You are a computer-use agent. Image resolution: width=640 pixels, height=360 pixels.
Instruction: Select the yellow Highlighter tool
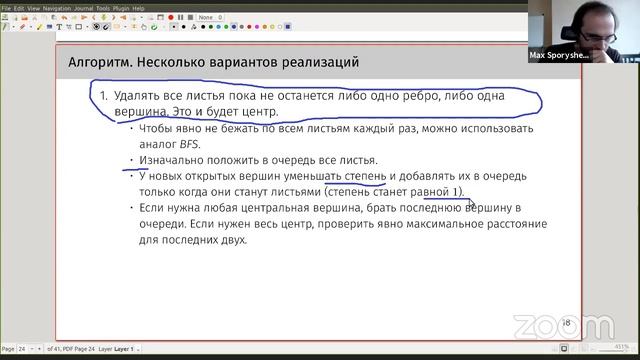pos(40,27)
